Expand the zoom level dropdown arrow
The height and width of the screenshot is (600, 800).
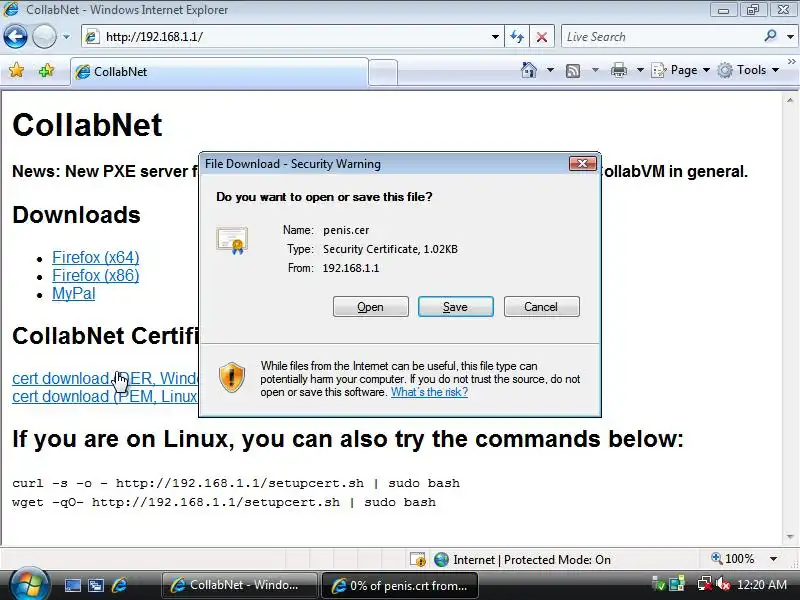pyautogui.click(x=773, y=559)
